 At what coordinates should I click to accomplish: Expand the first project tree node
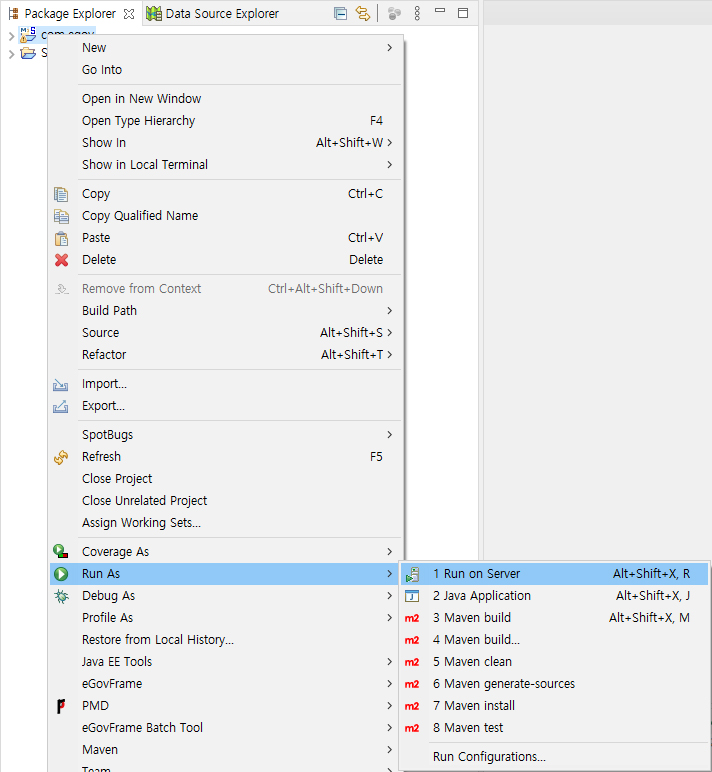11,35
